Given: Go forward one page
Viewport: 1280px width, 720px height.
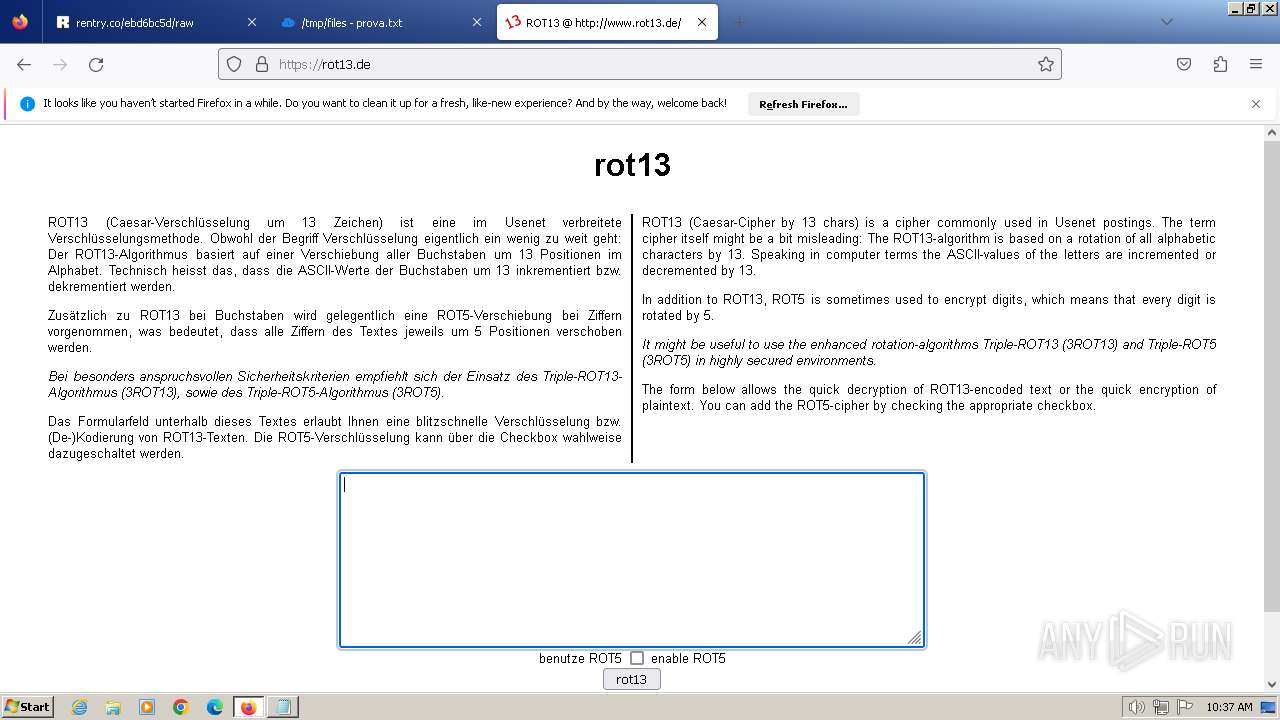Looking at the screenshot, I should click(60, 64).
